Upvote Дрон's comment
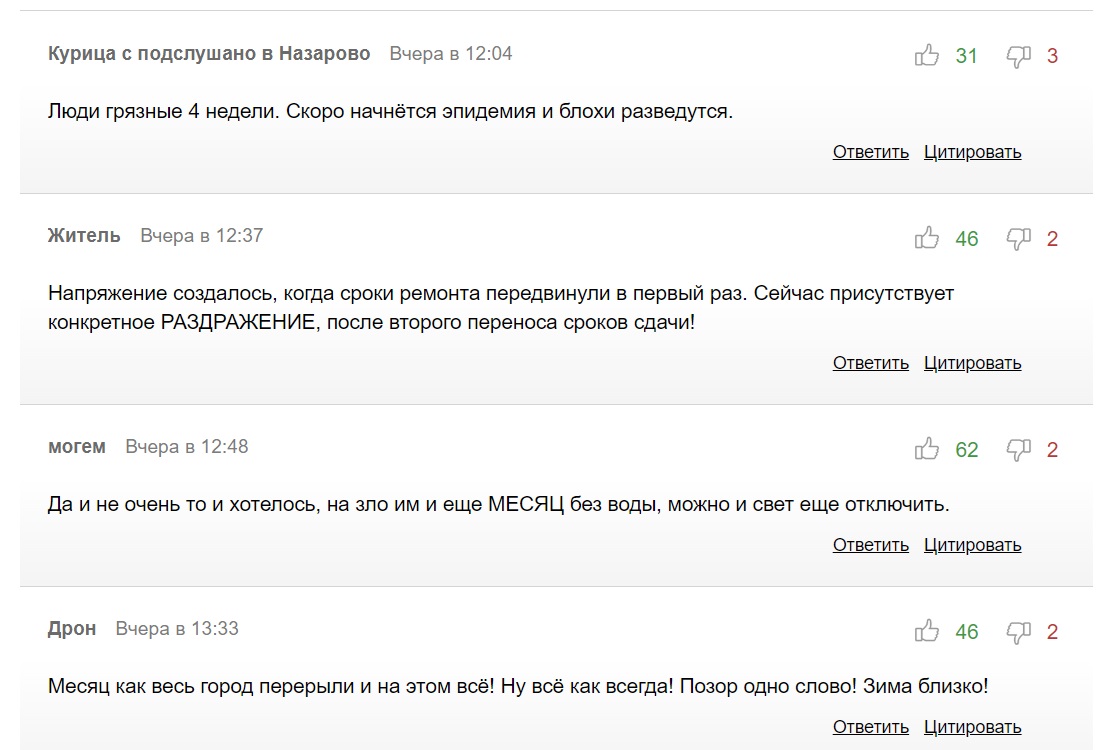Image resolution: width=1098 pixels, height=750 pixels. click(926, 630)
